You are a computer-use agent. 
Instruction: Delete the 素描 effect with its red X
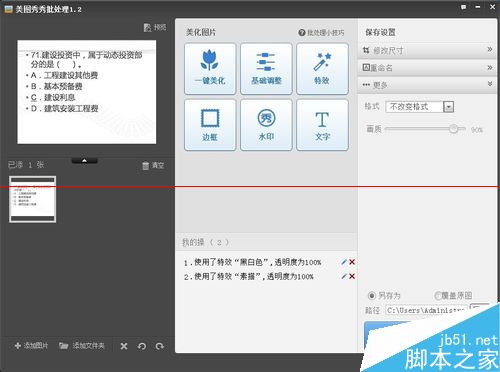coord(352,276)
